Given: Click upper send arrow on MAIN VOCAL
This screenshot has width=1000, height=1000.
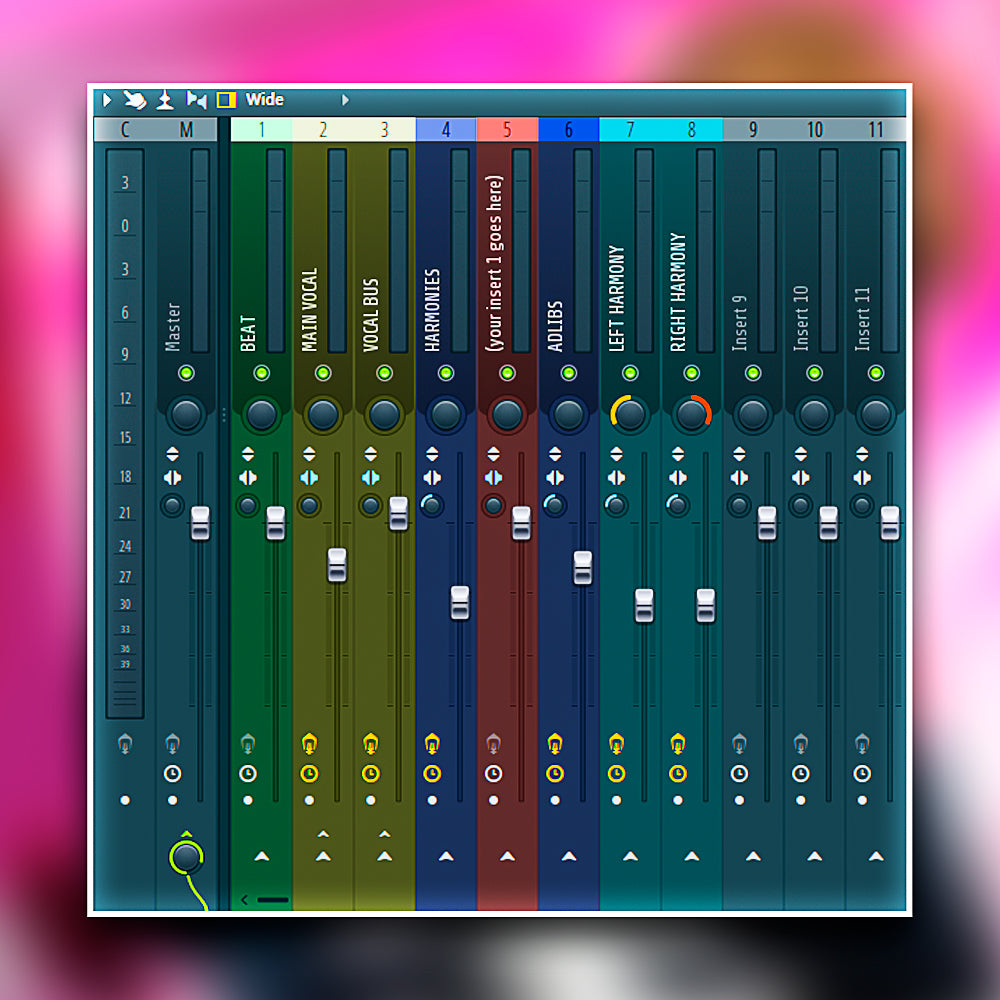Looking at the screenshot, I should pos(323,834).
